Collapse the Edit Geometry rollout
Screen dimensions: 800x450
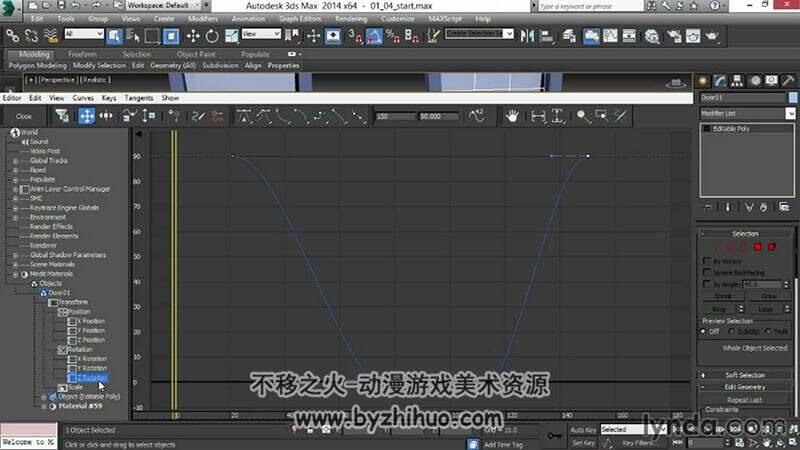tap(745, 387)
